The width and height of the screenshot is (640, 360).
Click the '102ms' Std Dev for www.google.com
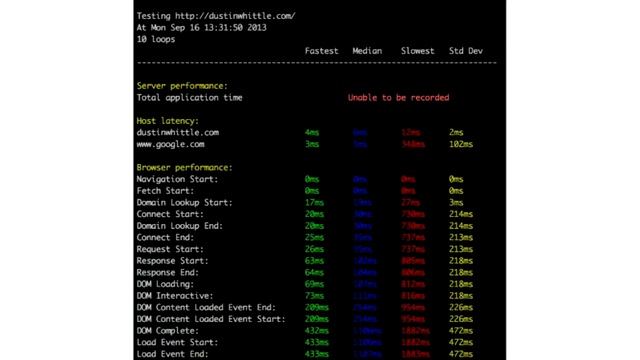(461, 144)
